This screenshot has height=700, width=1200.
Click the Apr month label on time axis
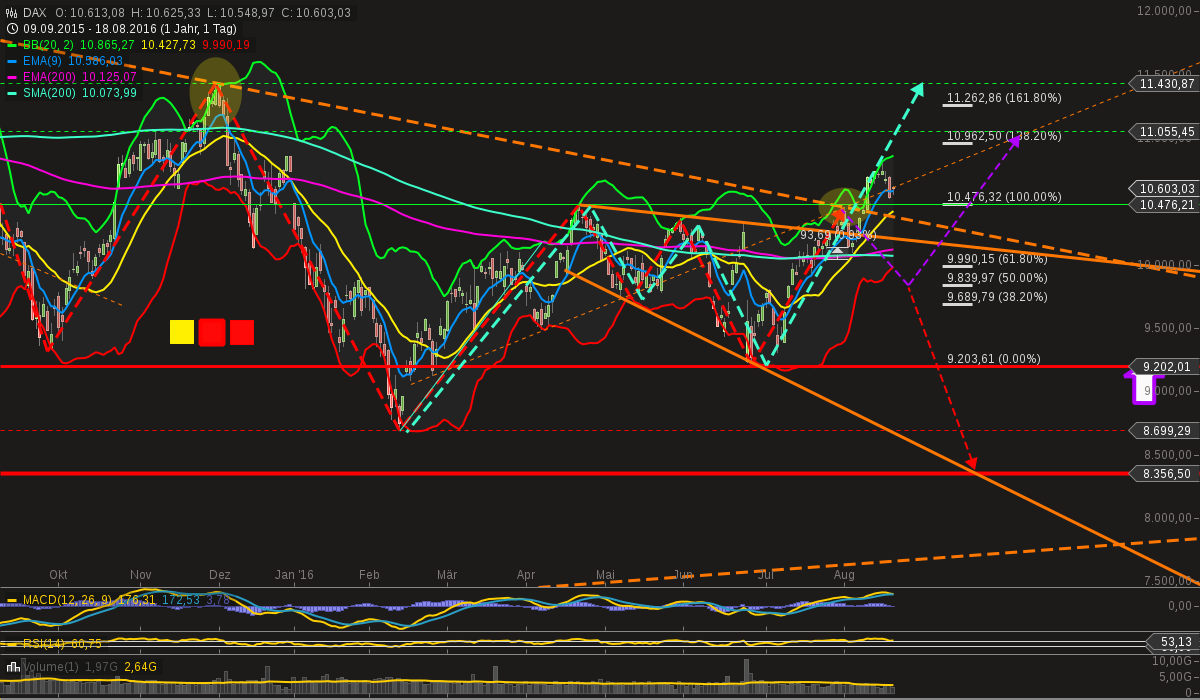[x=526, y=575]
